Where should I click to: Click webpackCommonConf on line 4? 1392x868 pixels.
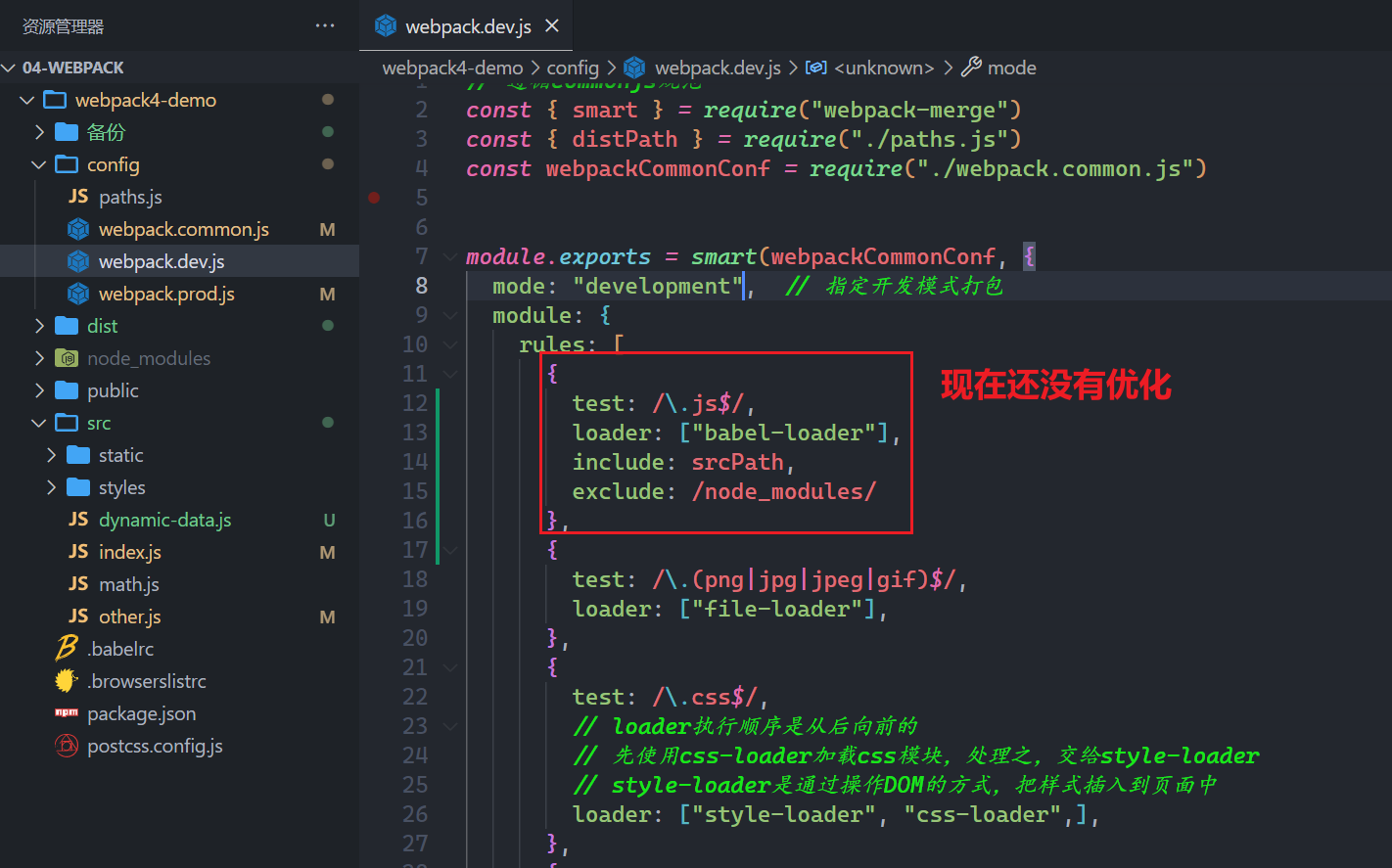click(x=658, y=168)
